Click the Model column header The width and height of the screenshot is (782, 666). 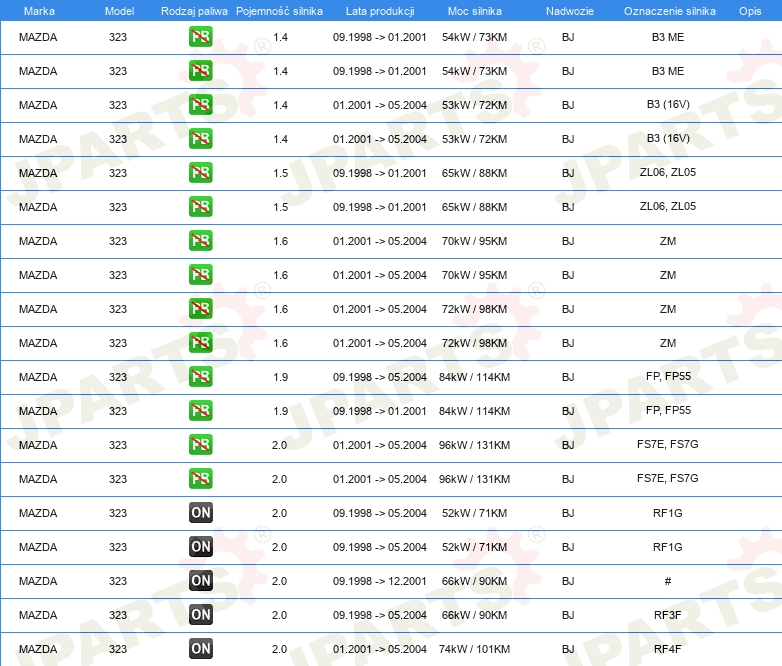click(119, 11)
